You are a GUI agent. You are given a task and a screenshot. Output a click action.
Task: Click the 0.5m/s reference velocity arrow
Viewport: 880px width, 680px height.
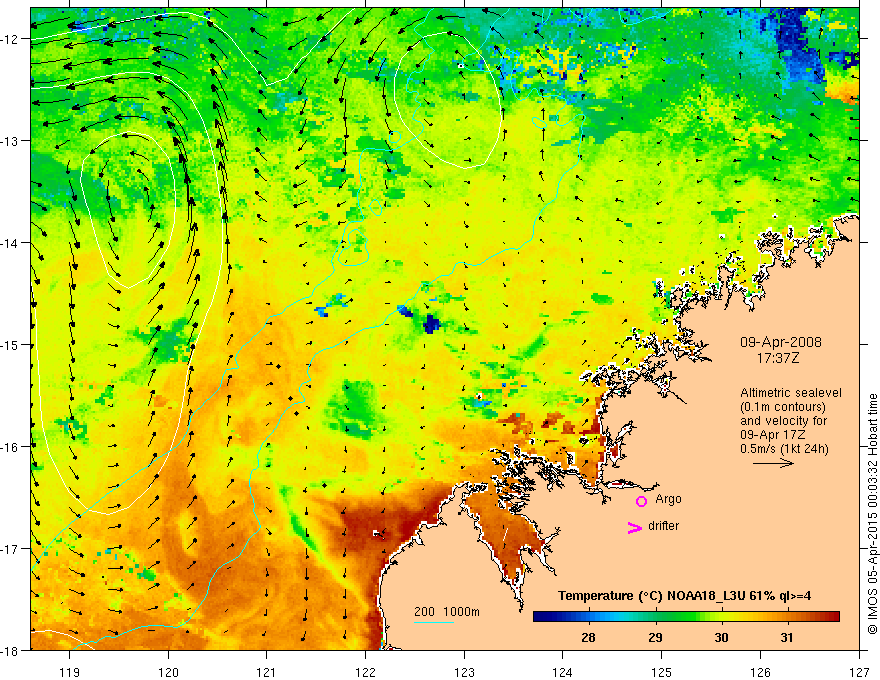tap(773, 463)
